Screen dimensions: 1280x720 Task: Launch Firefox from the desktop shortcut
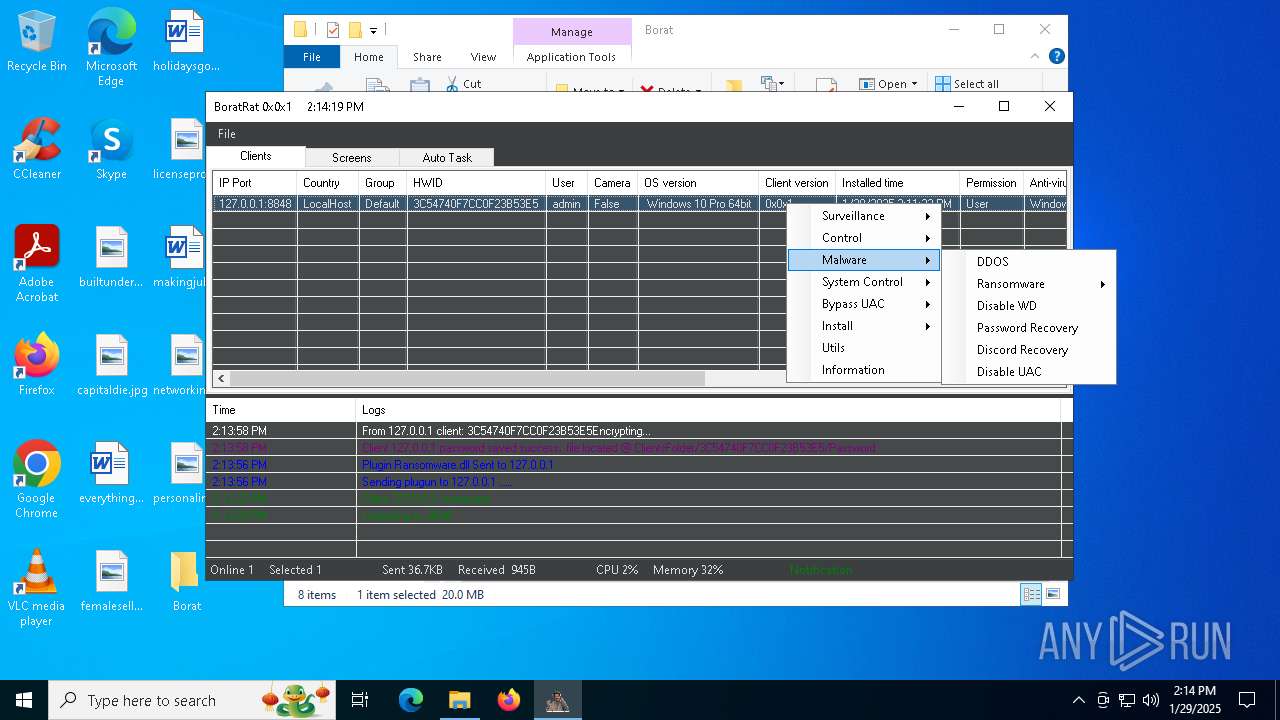point(37,365)
